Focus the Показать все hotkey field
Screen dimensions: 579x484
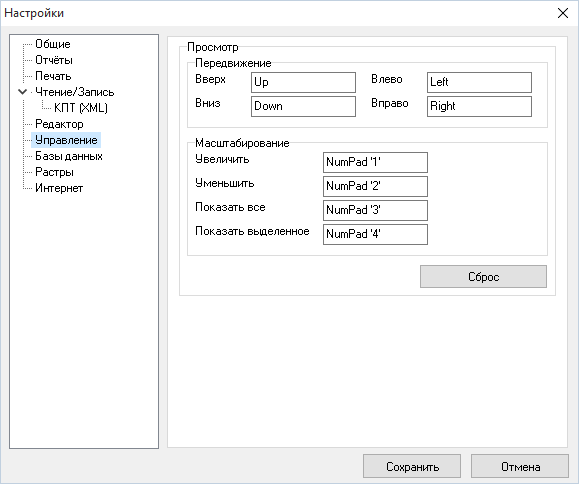375,210
